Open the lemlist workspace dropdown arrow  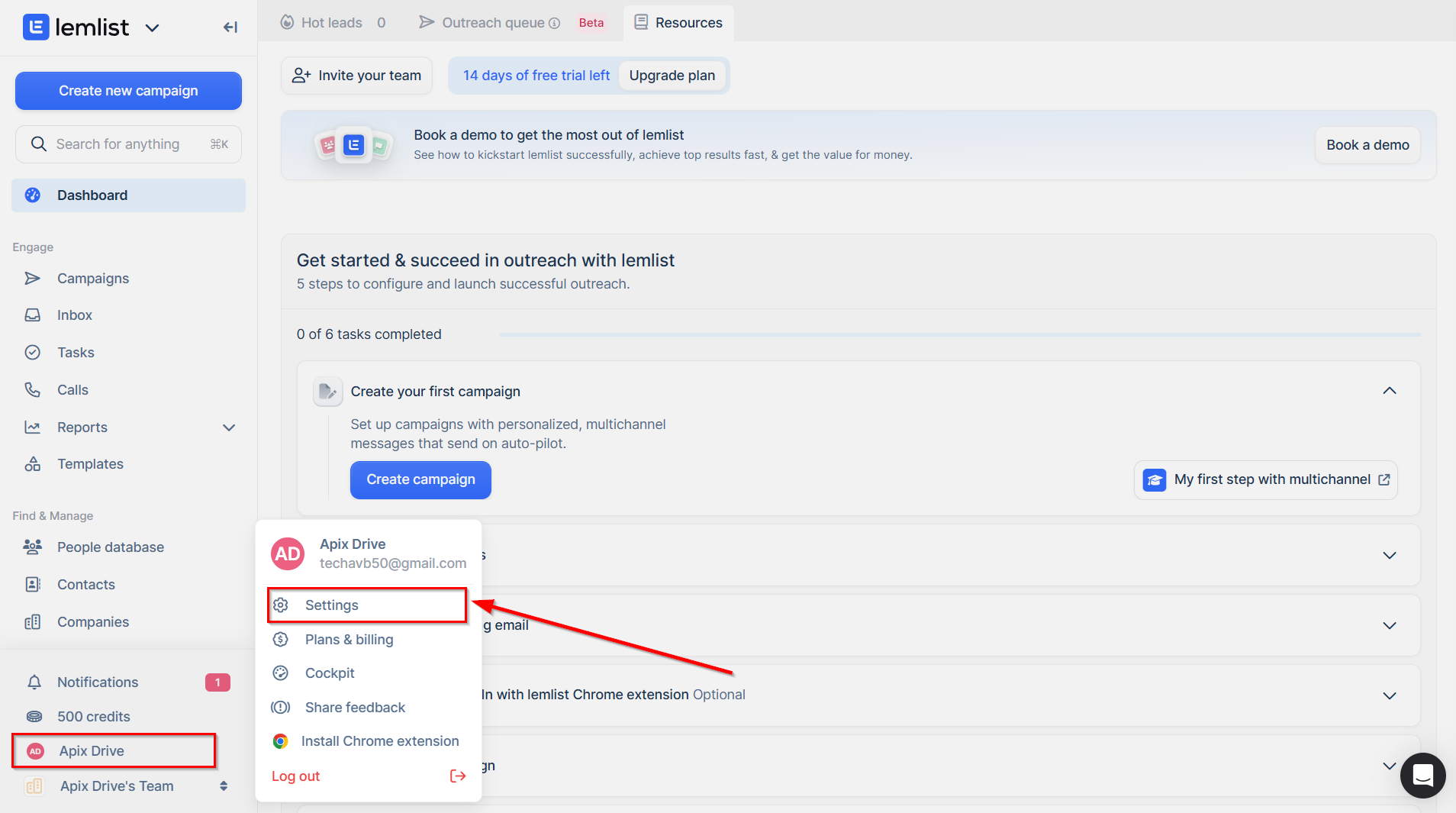pyautogui.click(x=153, y=28)
